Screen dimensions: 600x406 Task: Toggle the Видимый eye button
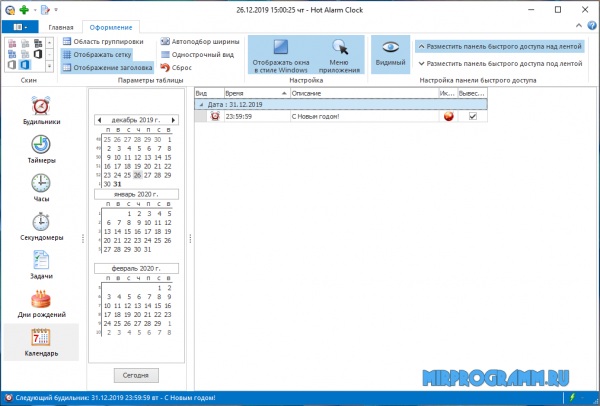point(390,54)
